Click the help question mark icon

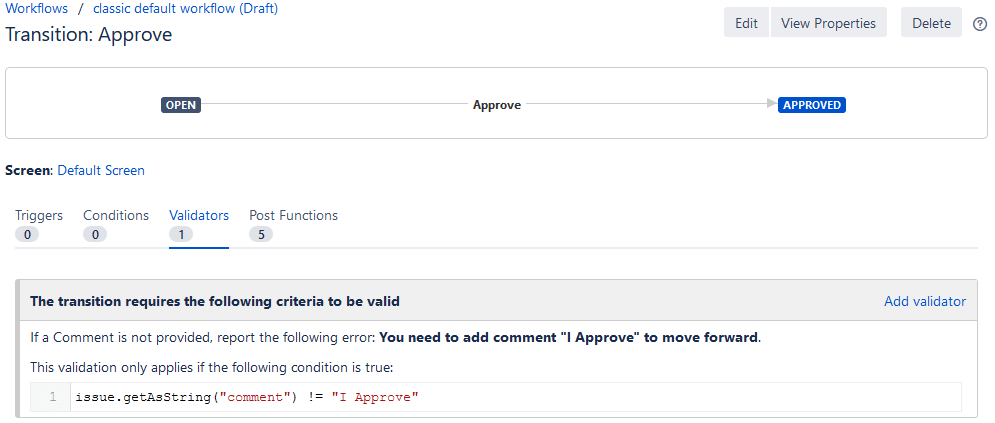tap(980, 24)
